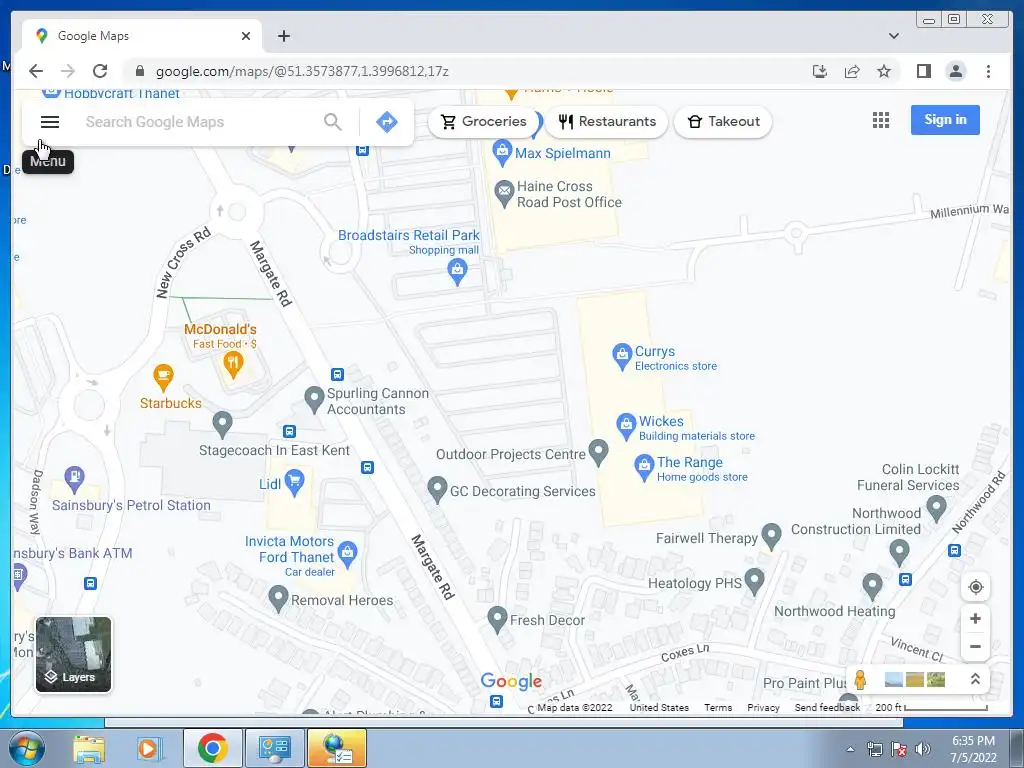
Task: Click the Removal Heroes pin
Action: (278, 599)
